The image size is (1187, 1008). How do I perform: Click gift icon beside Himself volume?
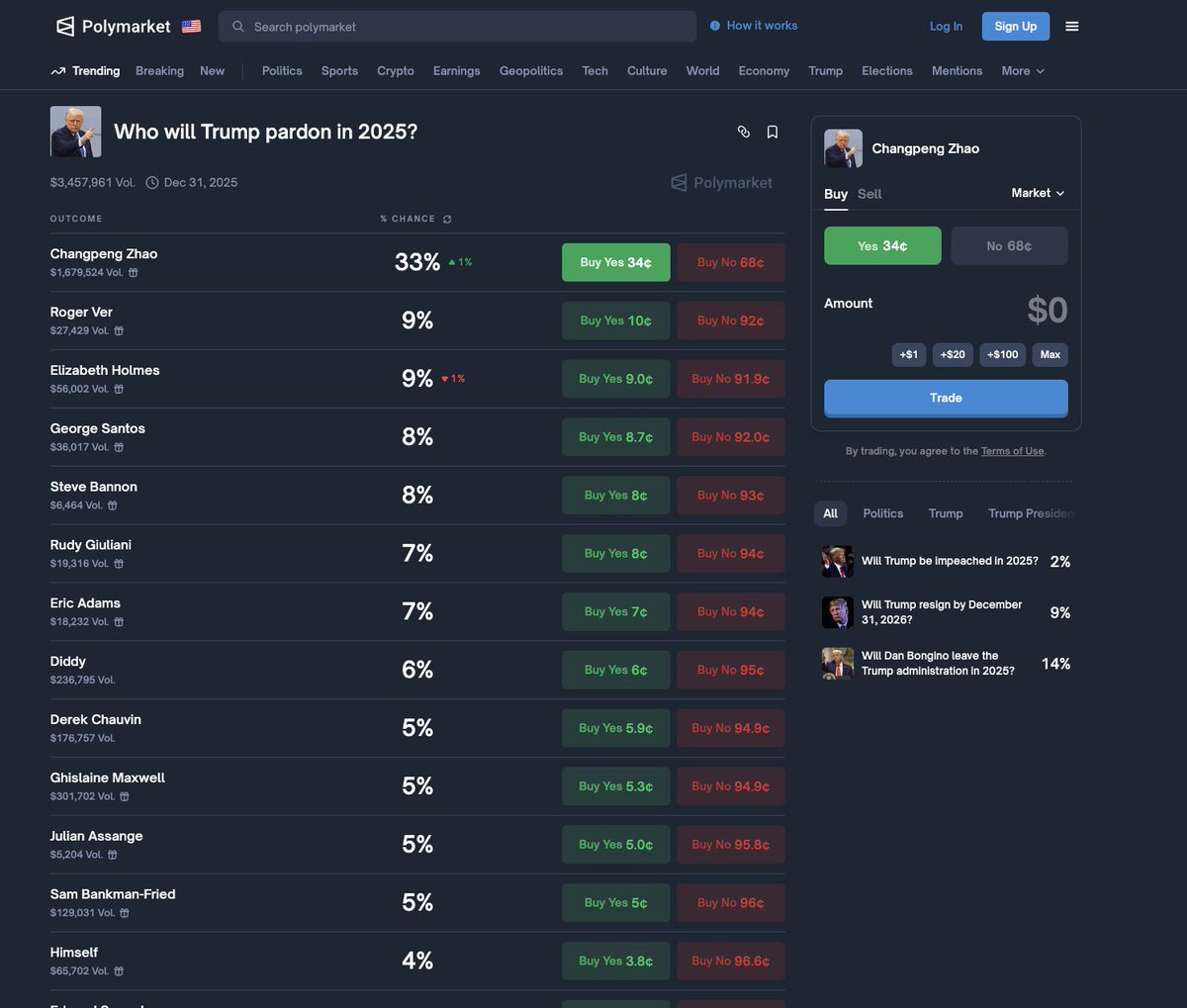click(x=119, y=971)
